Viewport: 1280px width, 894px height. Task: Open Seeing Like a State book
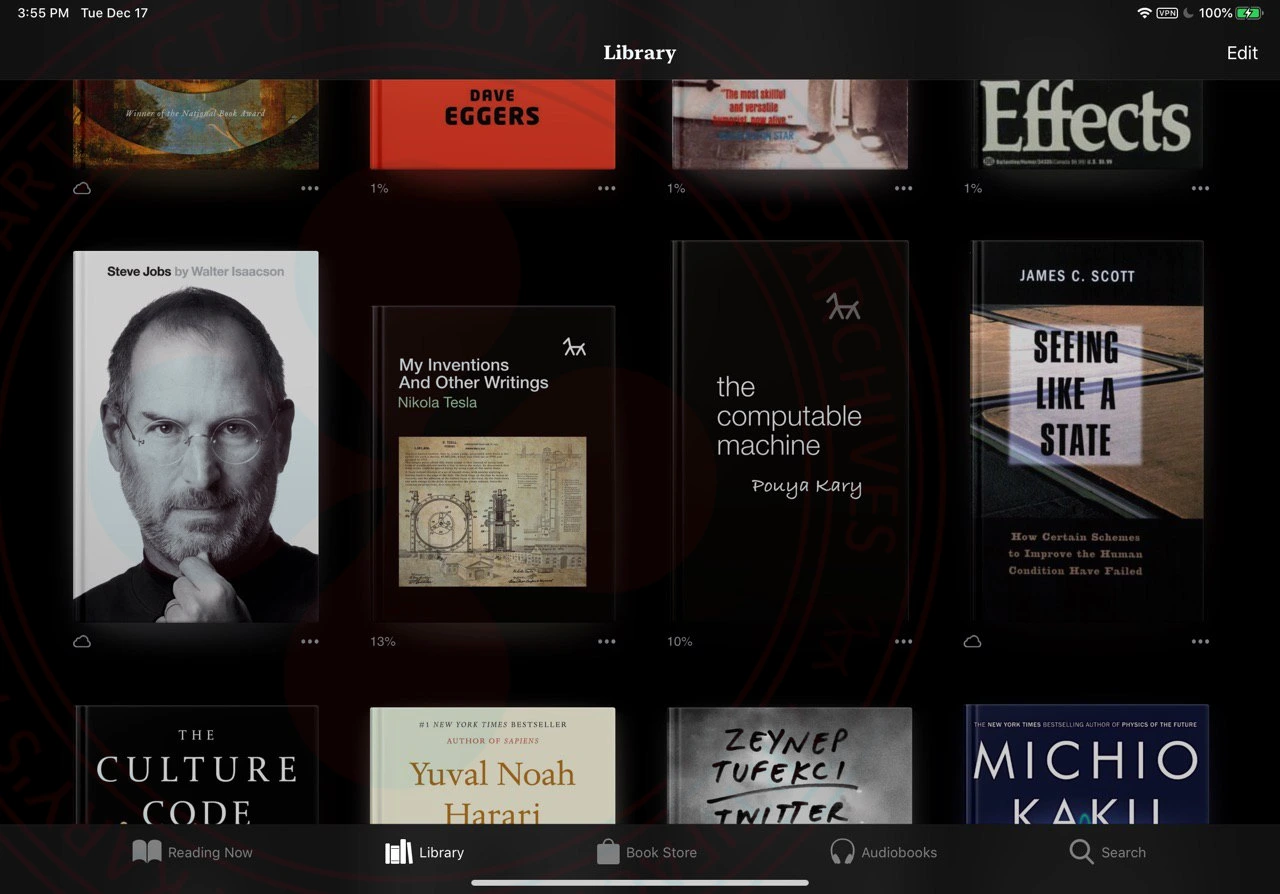coord(1087,432)
